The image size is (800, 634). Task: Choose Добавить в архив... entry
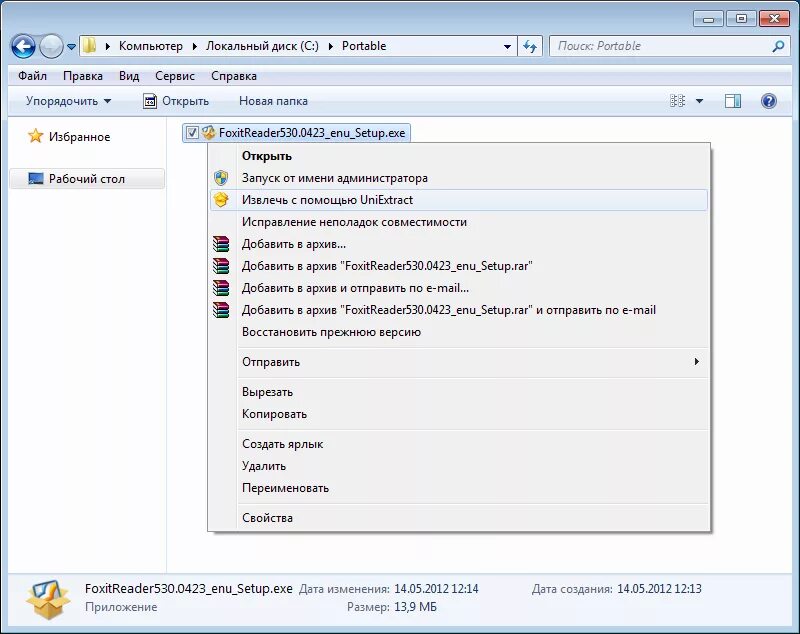click(x=459, y=244)
